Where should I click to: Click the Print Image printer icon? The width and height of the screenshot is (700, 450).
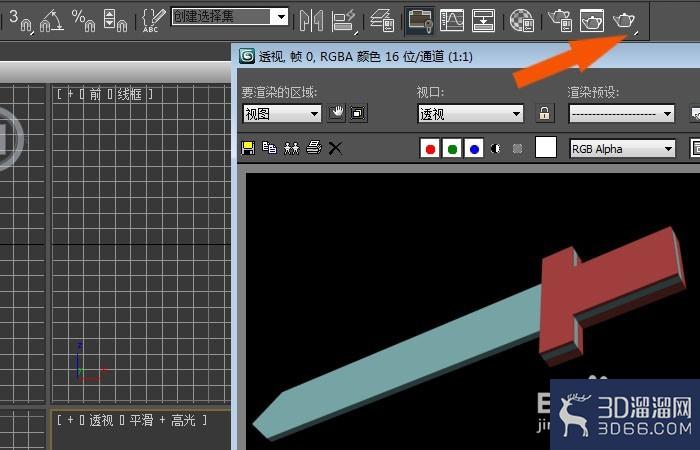click(314, 148)
